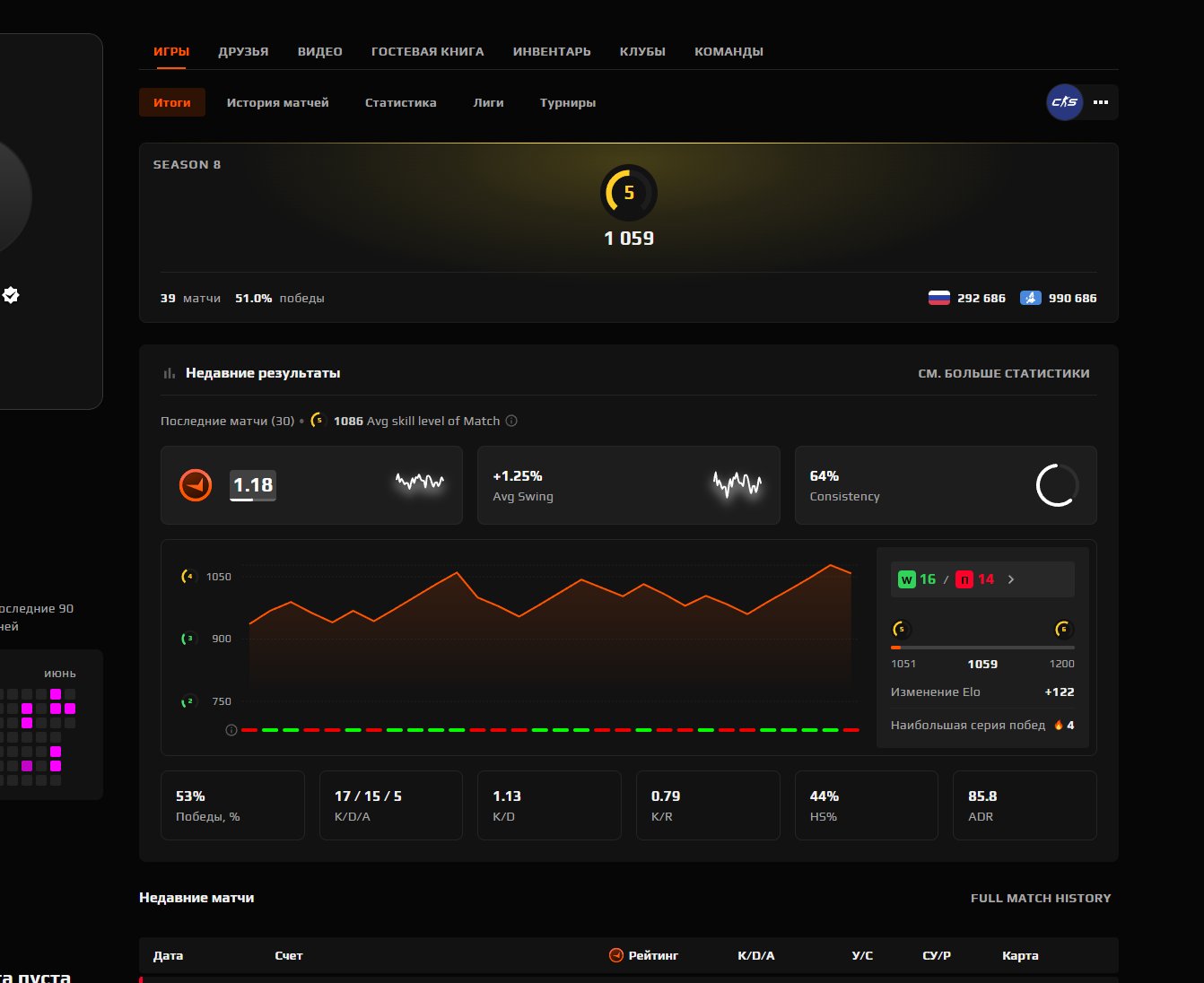Click the level 5 icon above 1051
Image resolution: width=1204 pixels, height=983 pixels.
[x=902, y=629]
